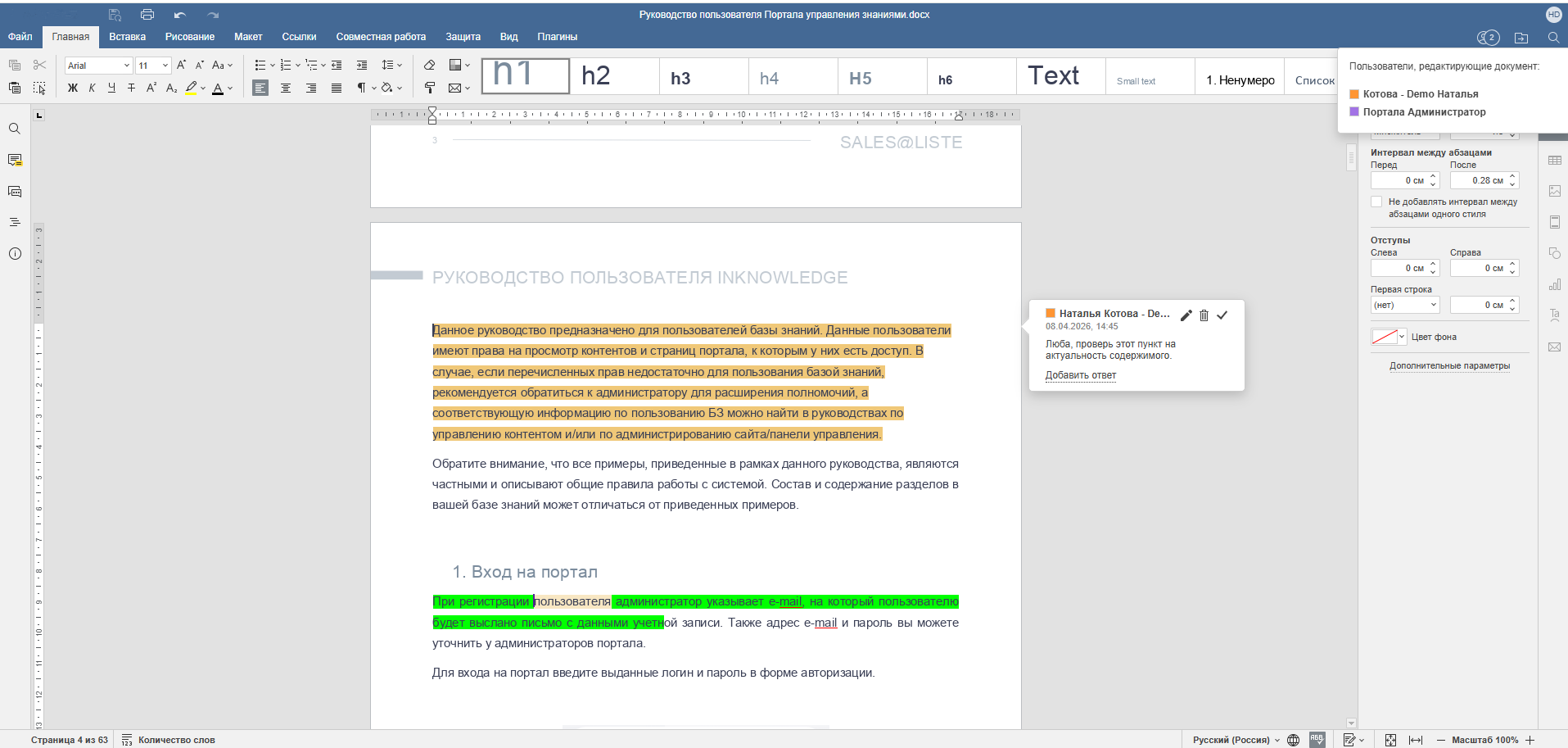Toggle left paragraph alignment button
This screenshot has height=748, width=1568.
[260, 88]
